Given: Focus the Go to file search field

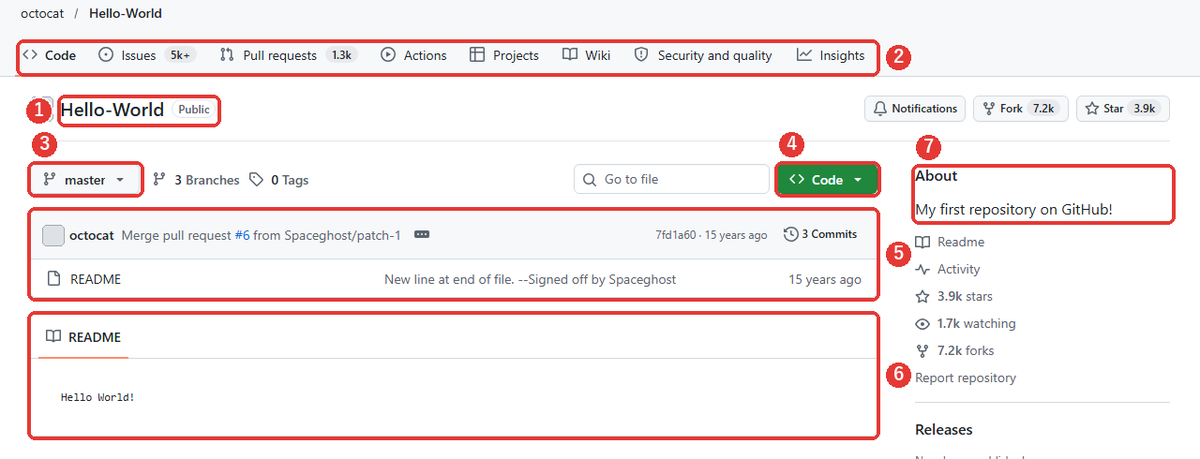Looking at the screenshot, I should [672, 180].
